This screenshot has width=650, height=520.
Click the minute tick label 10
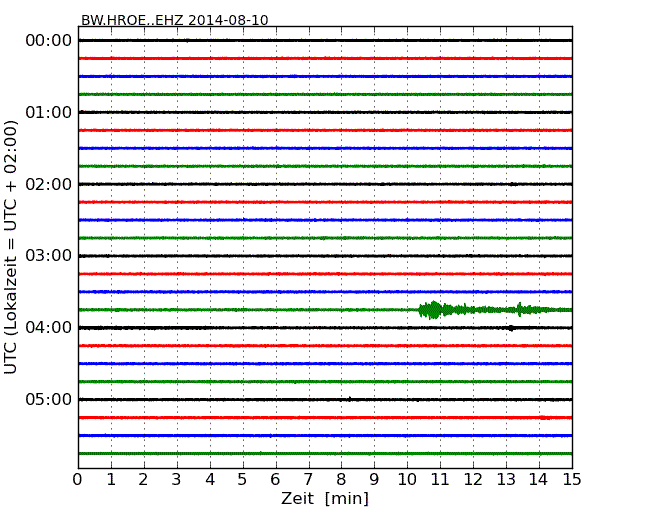click(407, 480)
